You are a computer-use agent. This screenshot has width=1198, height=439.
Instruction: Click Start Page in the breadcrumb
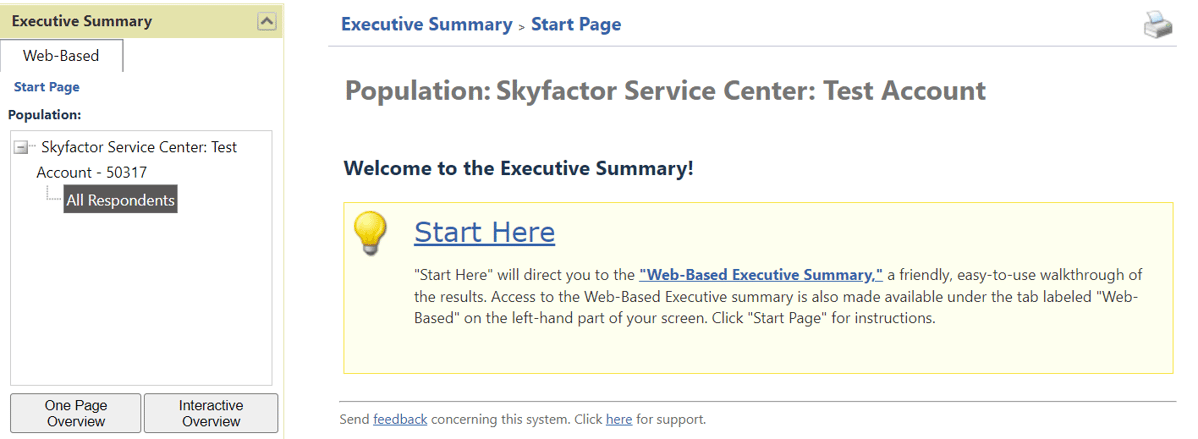click(576, 24)
